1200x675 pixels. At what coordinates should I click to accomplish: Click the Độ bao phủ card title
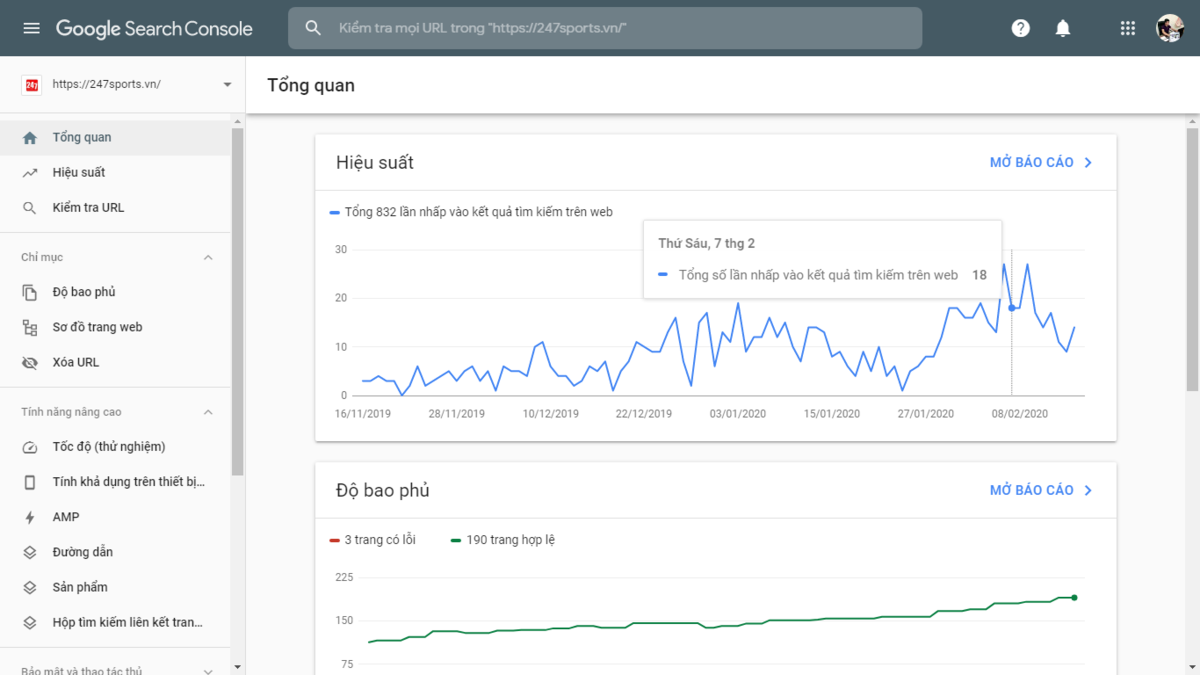click(x=383, y=490)
